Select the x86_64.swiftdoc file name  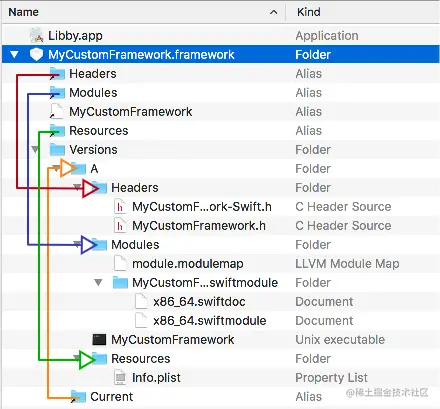click(x=199, y=301)
